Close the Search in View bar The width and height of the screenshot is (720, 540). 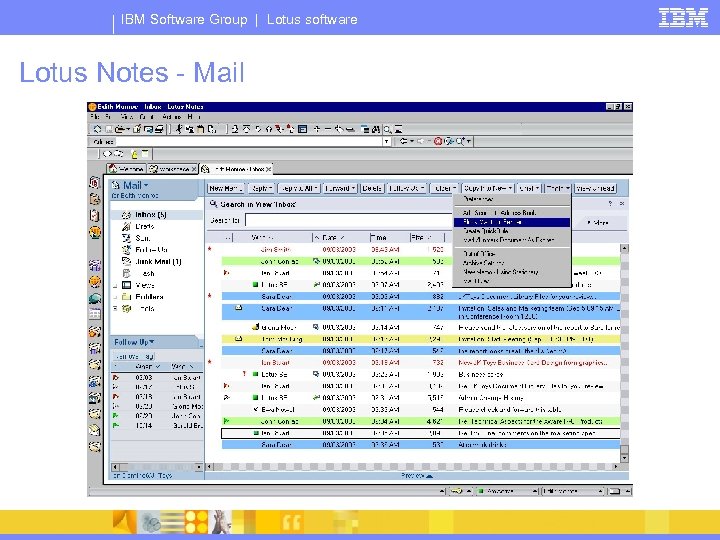[622, 203]
